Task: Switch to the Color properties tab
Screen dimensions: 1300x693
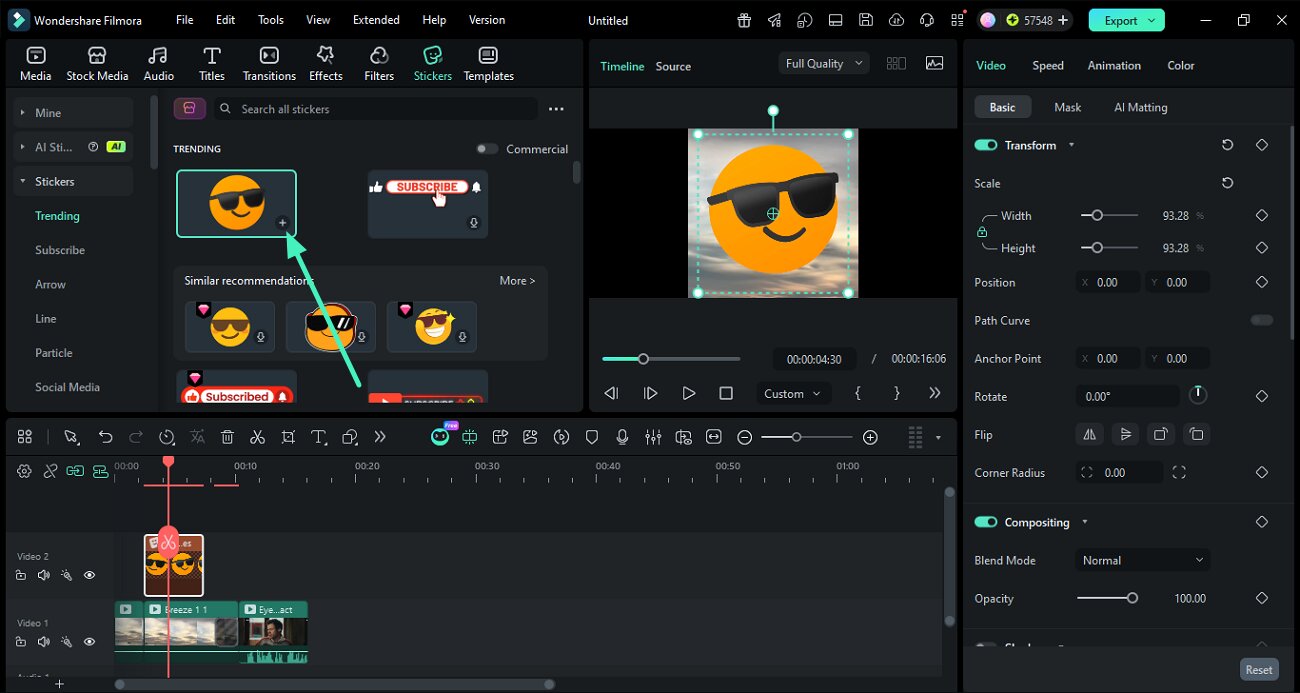Action: pos(1180,65)
